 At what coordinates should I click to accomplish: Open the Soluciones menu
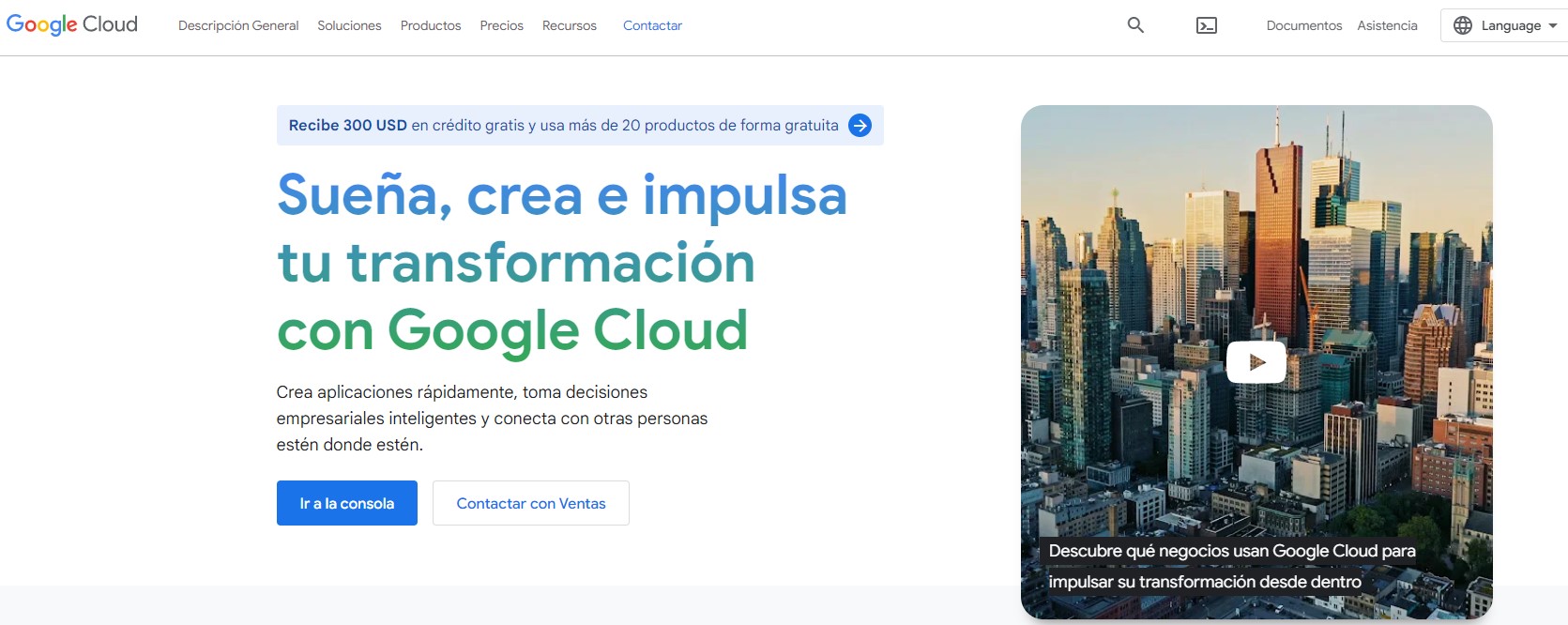pos(349,25)
